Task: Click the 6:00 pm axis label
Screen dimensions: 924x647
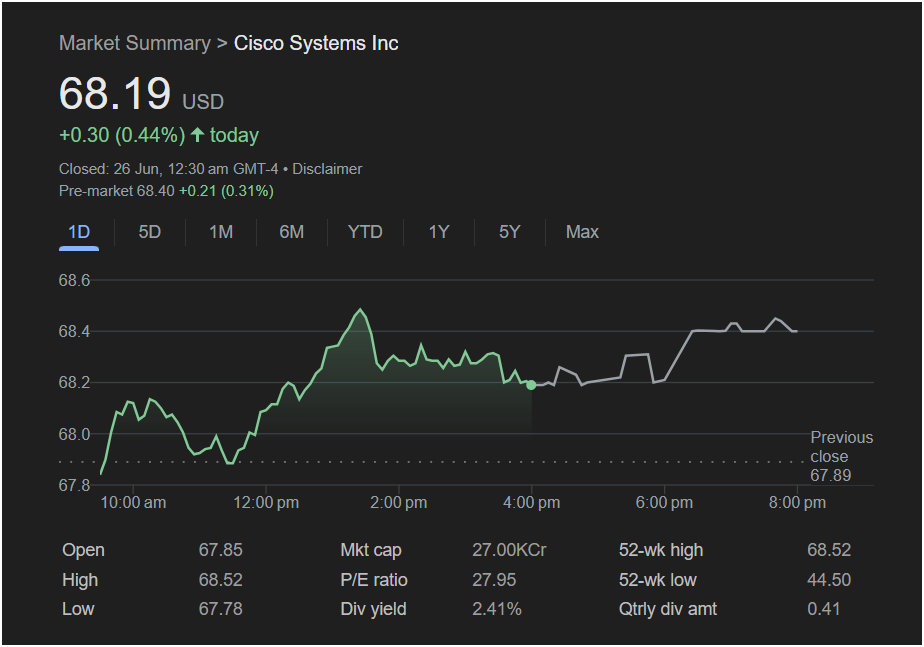Action: coord(664,503)
